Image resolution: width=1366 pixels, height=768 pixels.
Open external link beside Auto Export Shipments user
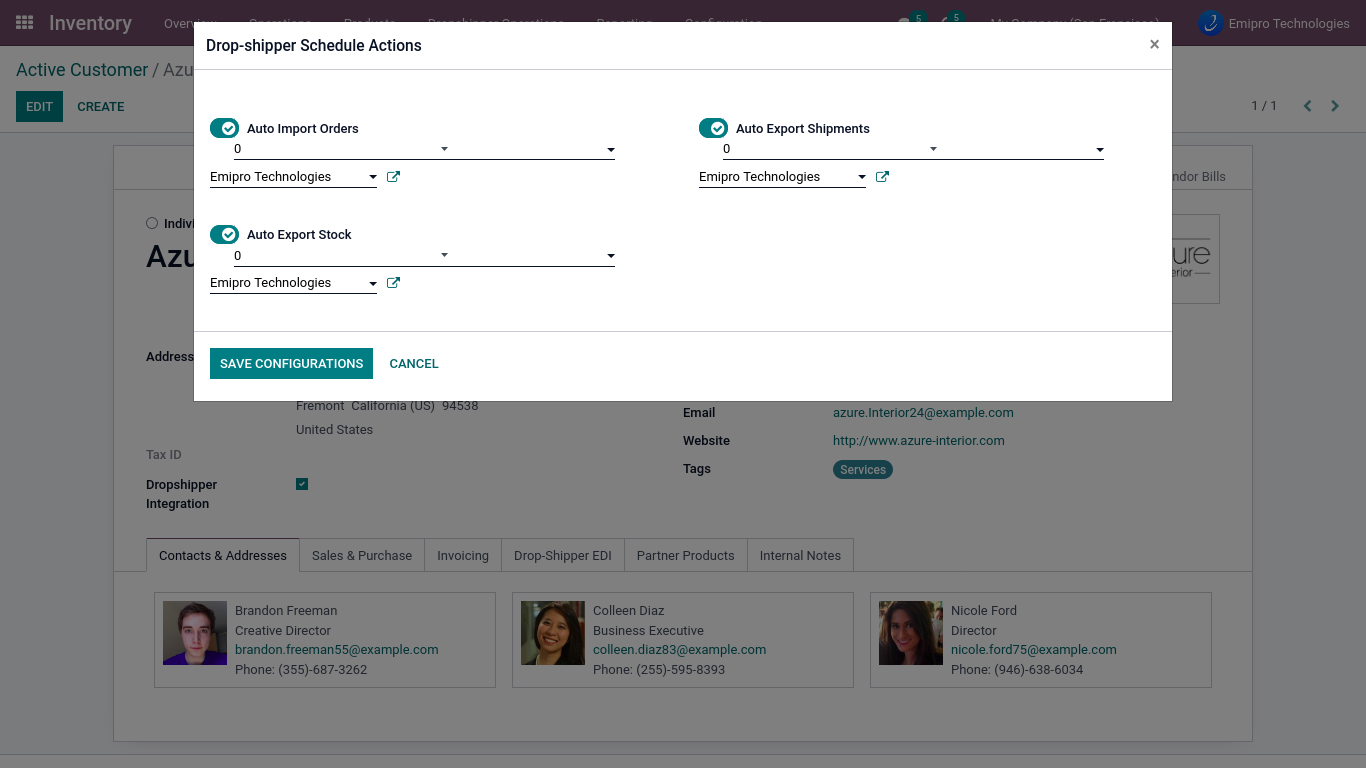pos(882,177)
